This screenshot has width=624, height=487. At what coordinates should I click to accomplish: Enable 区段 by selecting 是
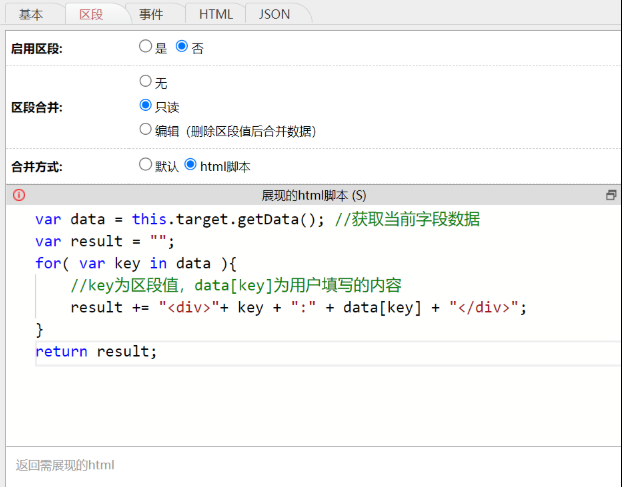click(146, 47)
